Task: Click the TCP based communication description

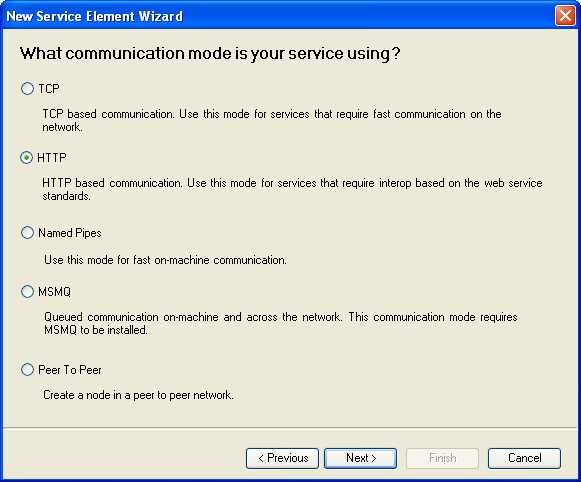Action: tap(272, 120)
